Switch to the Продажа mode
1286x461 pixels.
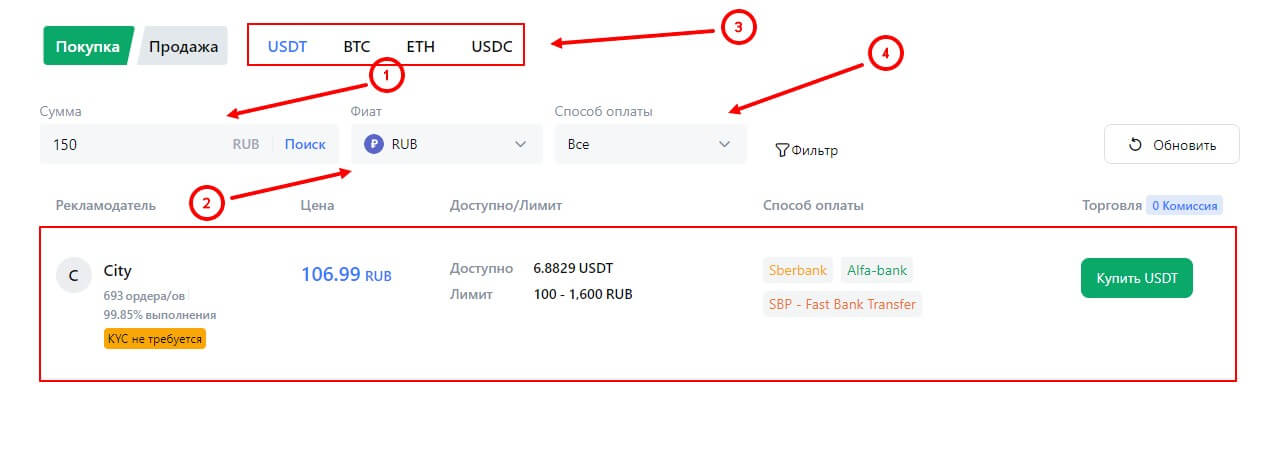click(x=184, y=46)
